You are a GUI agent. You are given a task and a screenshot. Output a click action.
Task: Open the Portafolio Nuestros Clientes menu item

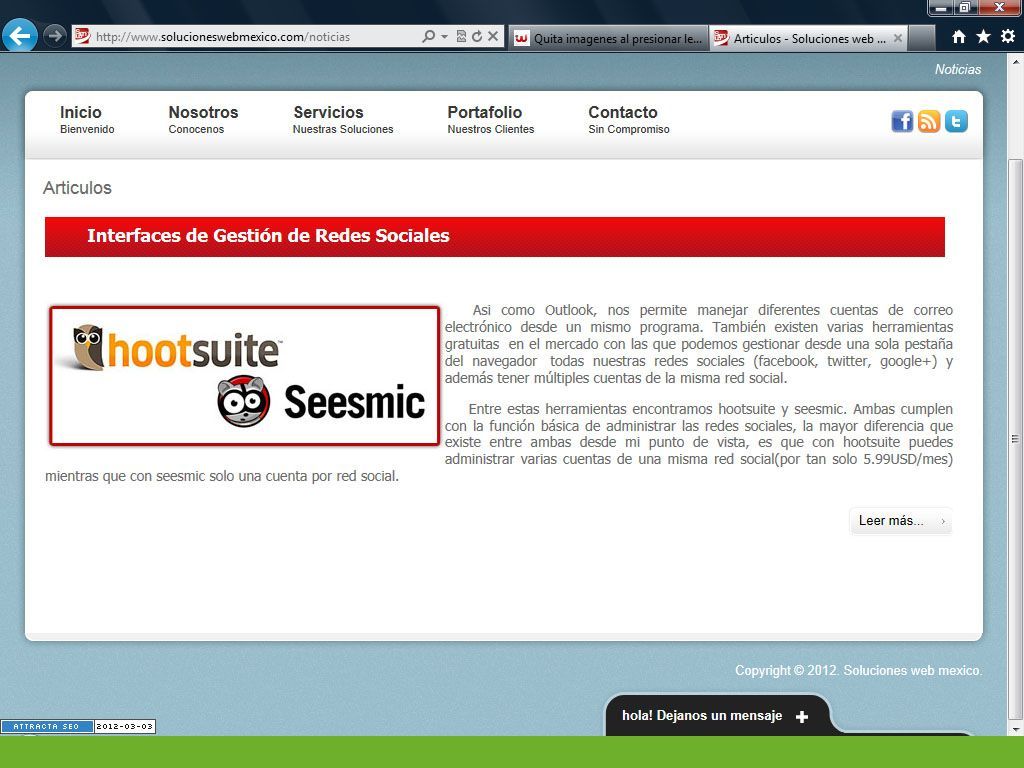click(x=490, y=120)
